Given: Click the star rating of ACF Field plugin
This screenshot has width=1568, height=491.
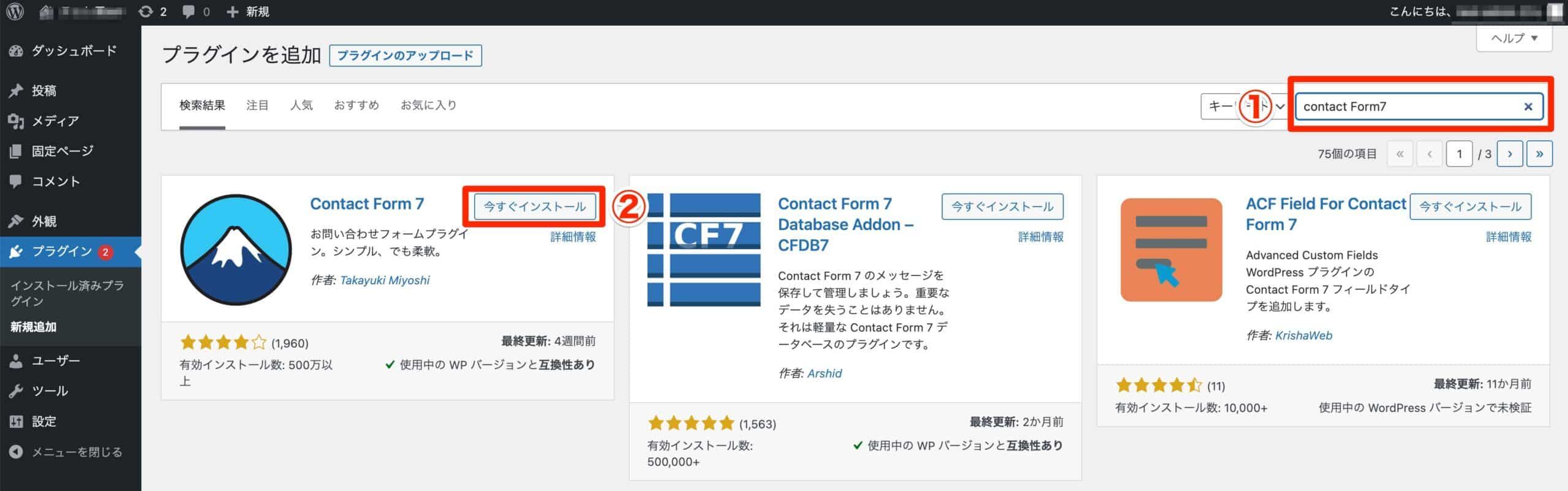Looking at the screenshot, I should 1159,386.
